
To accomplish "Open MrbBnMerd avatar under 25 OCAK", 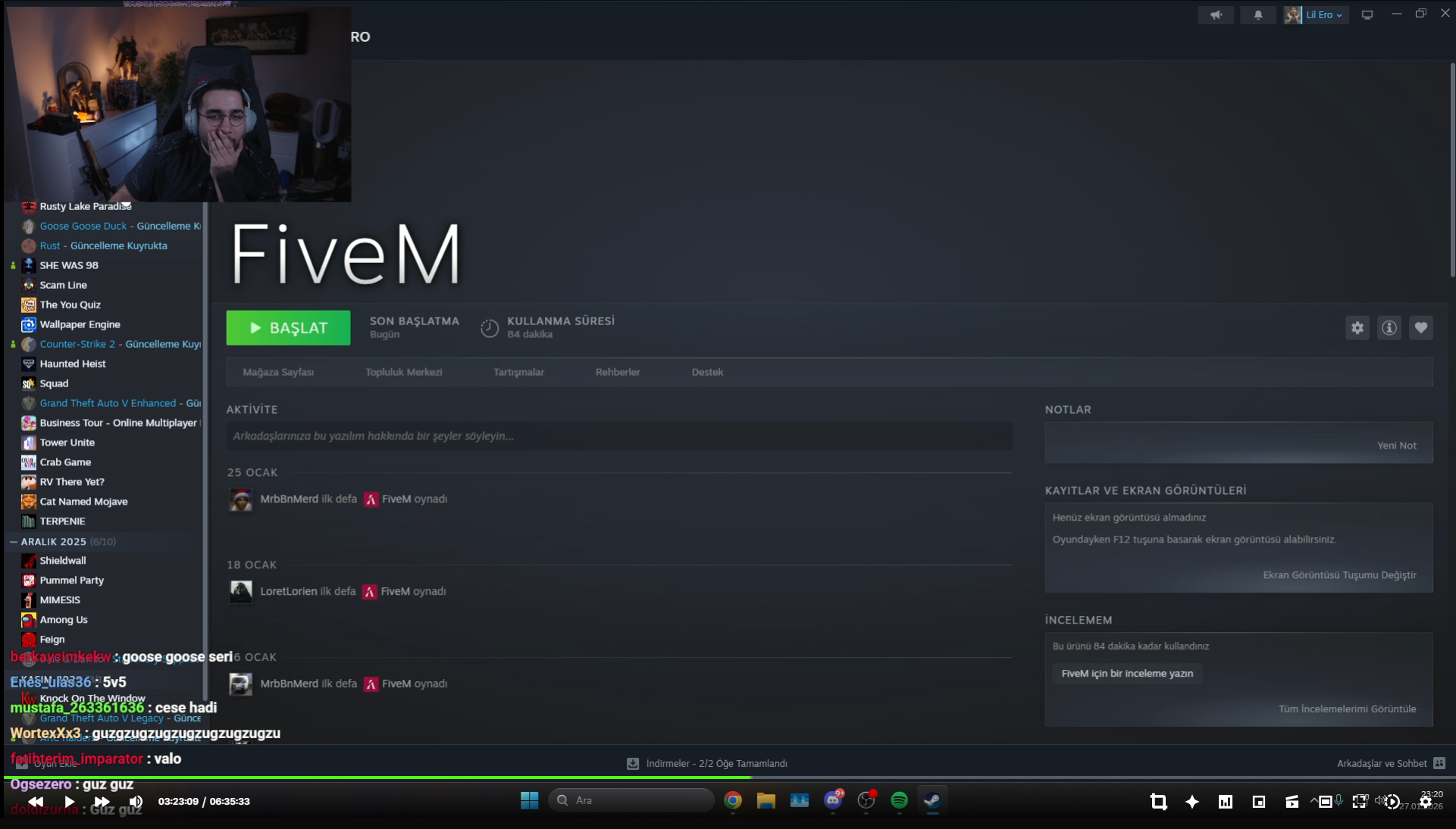I will click(241, 499).
